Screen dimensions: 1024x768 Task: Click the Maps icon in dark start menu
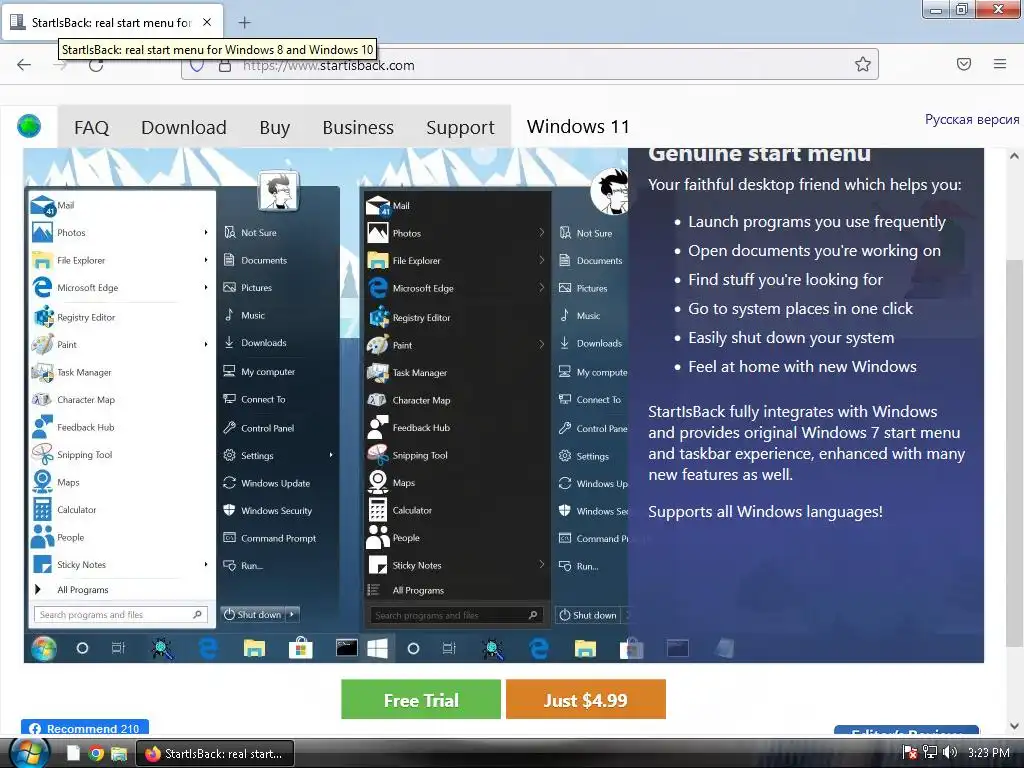(378, 482)
